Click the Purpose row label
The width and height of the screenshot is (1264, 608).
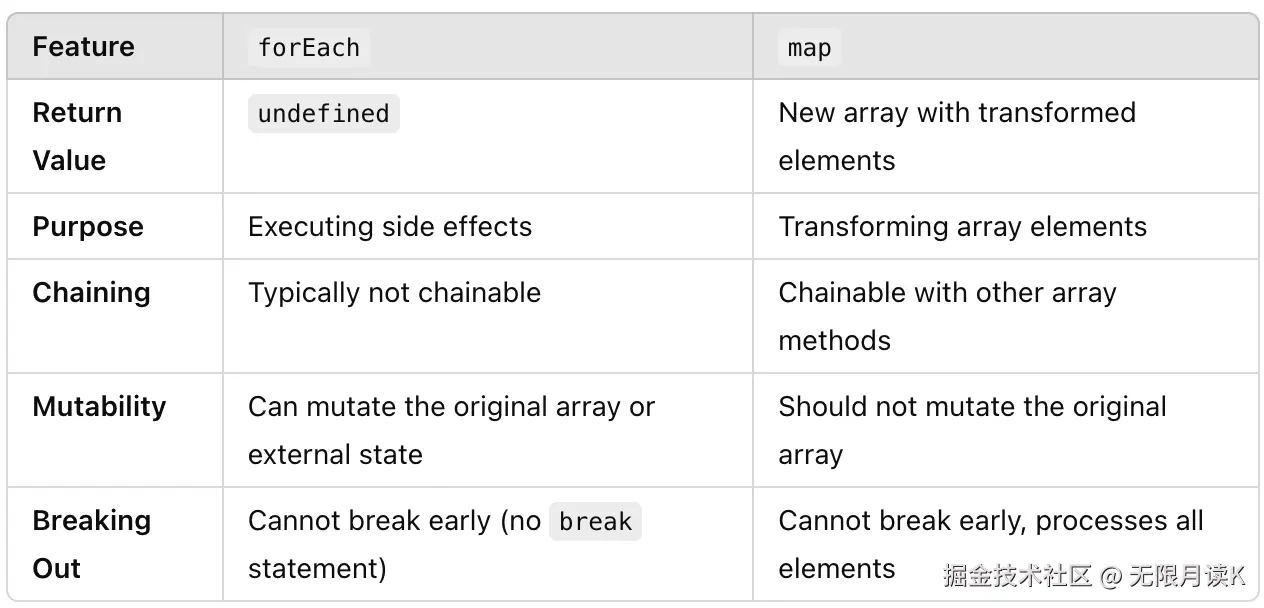[x=88, y=227]
